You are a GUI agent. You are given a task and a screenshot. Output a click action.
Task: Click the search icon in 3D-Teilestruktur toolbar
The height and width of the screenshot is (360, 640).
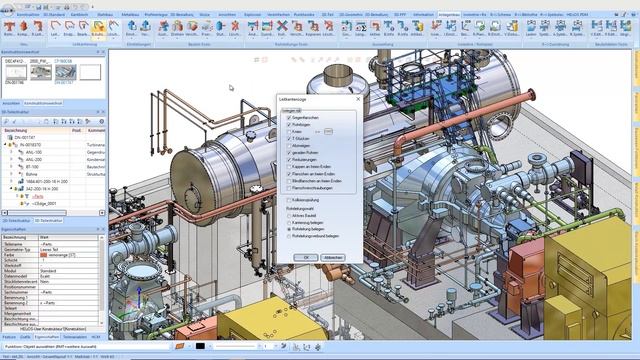[x=6, y=121]
